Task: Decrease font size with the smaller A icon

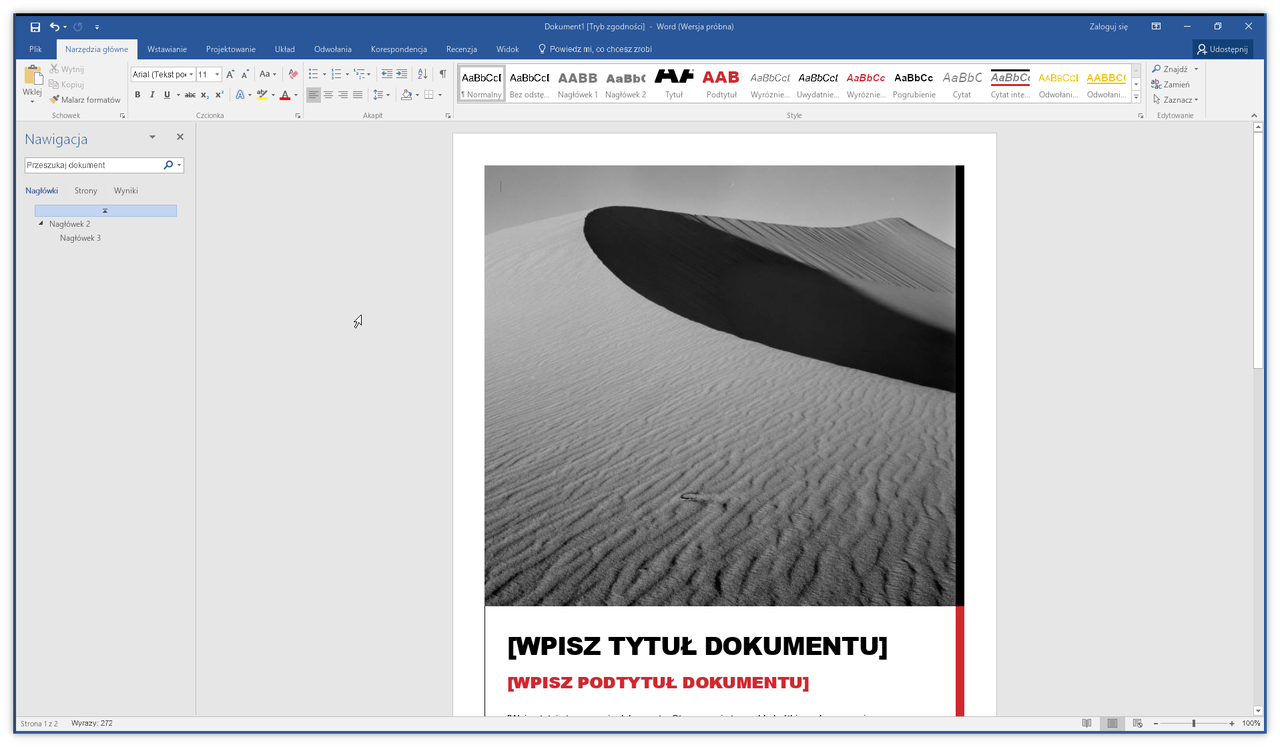Action: point(245,74)
